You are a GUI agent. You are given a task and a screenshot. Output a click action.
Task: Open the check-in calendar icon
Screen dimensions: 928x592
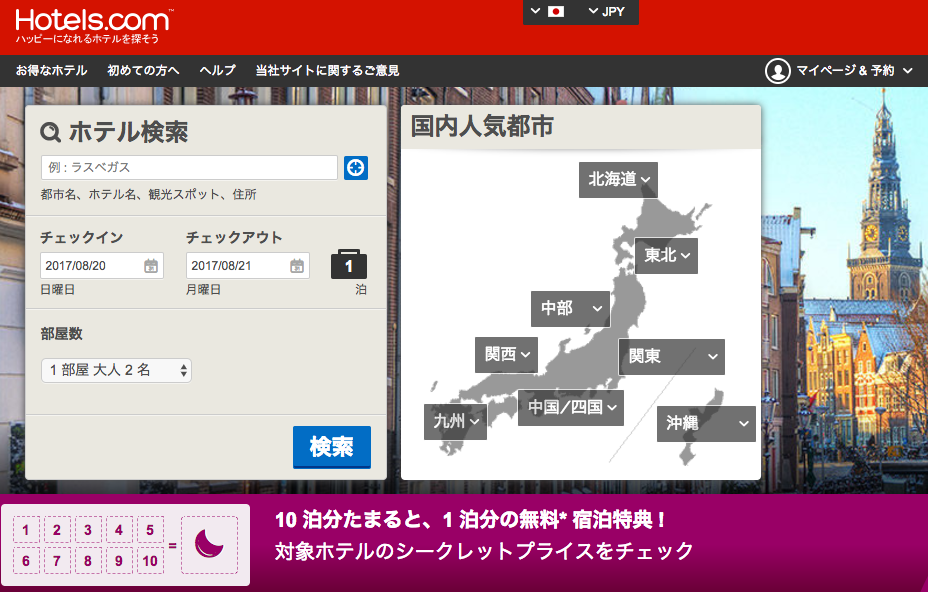pos(152,266)
